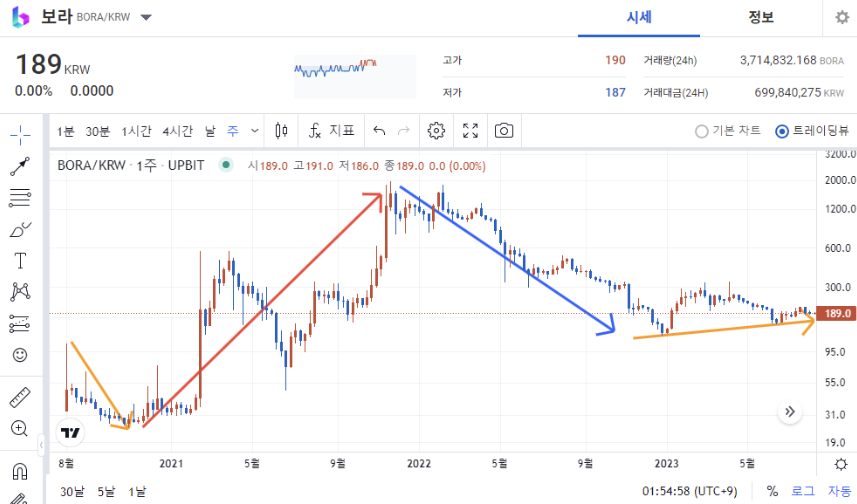Toggle percent scale mode

tap(772, 491)
